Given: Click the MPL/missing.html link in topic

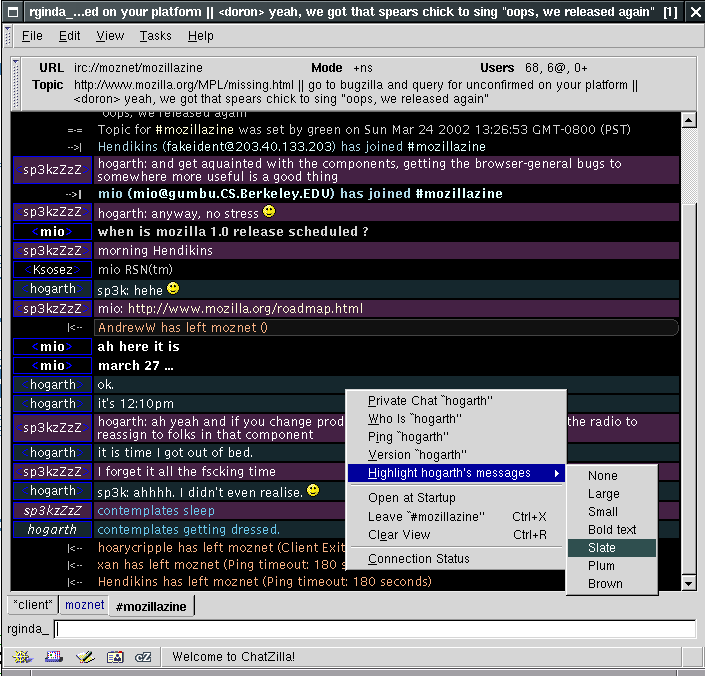Looking at the screenshot, I should coord(184,85).
